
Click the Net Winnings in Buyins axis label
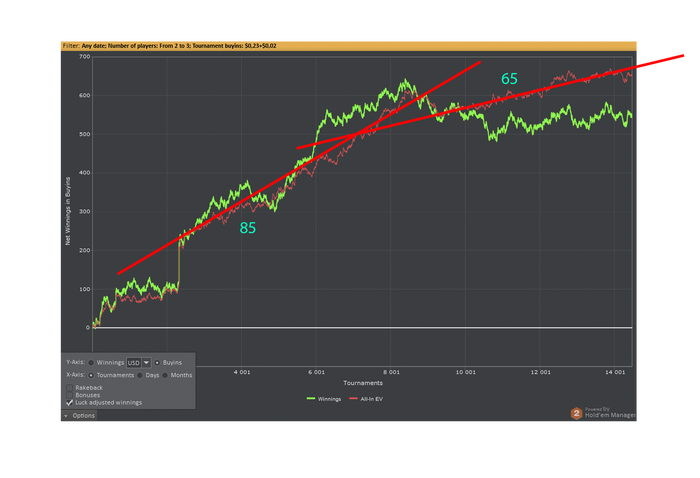[68, 211]
